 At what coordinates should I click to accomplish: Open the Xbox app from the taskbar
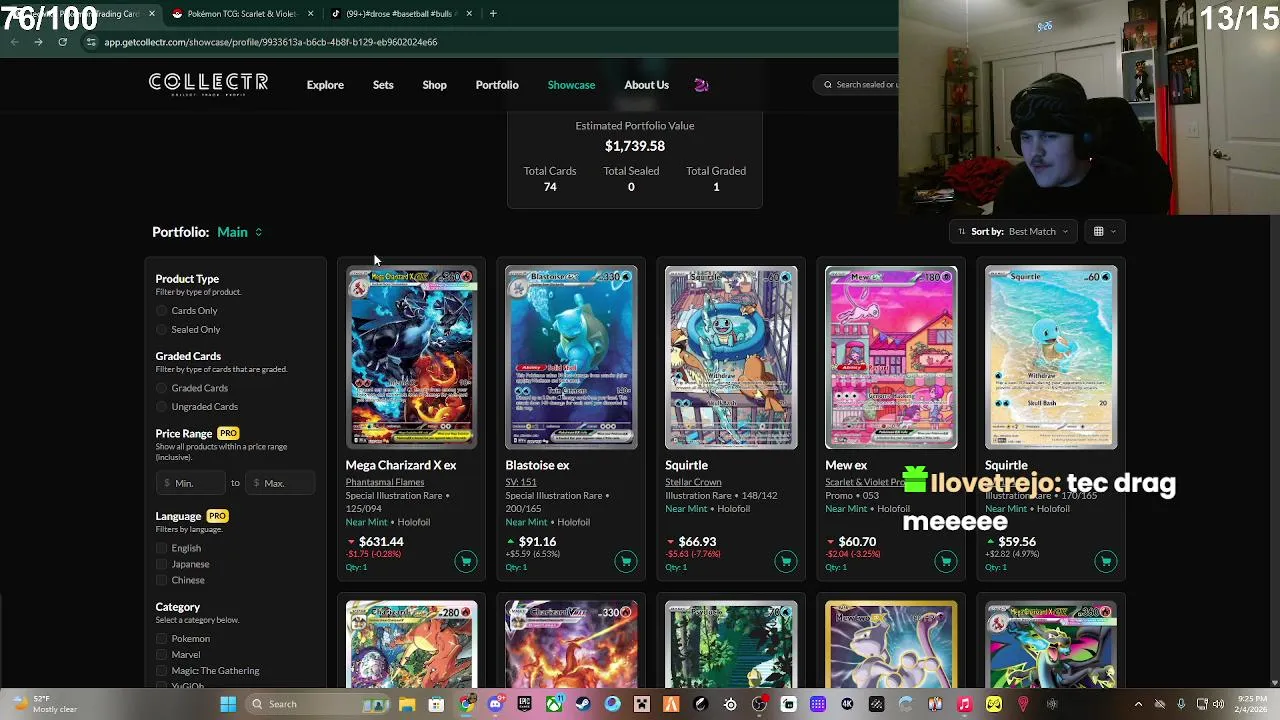[x=553, y=704]
